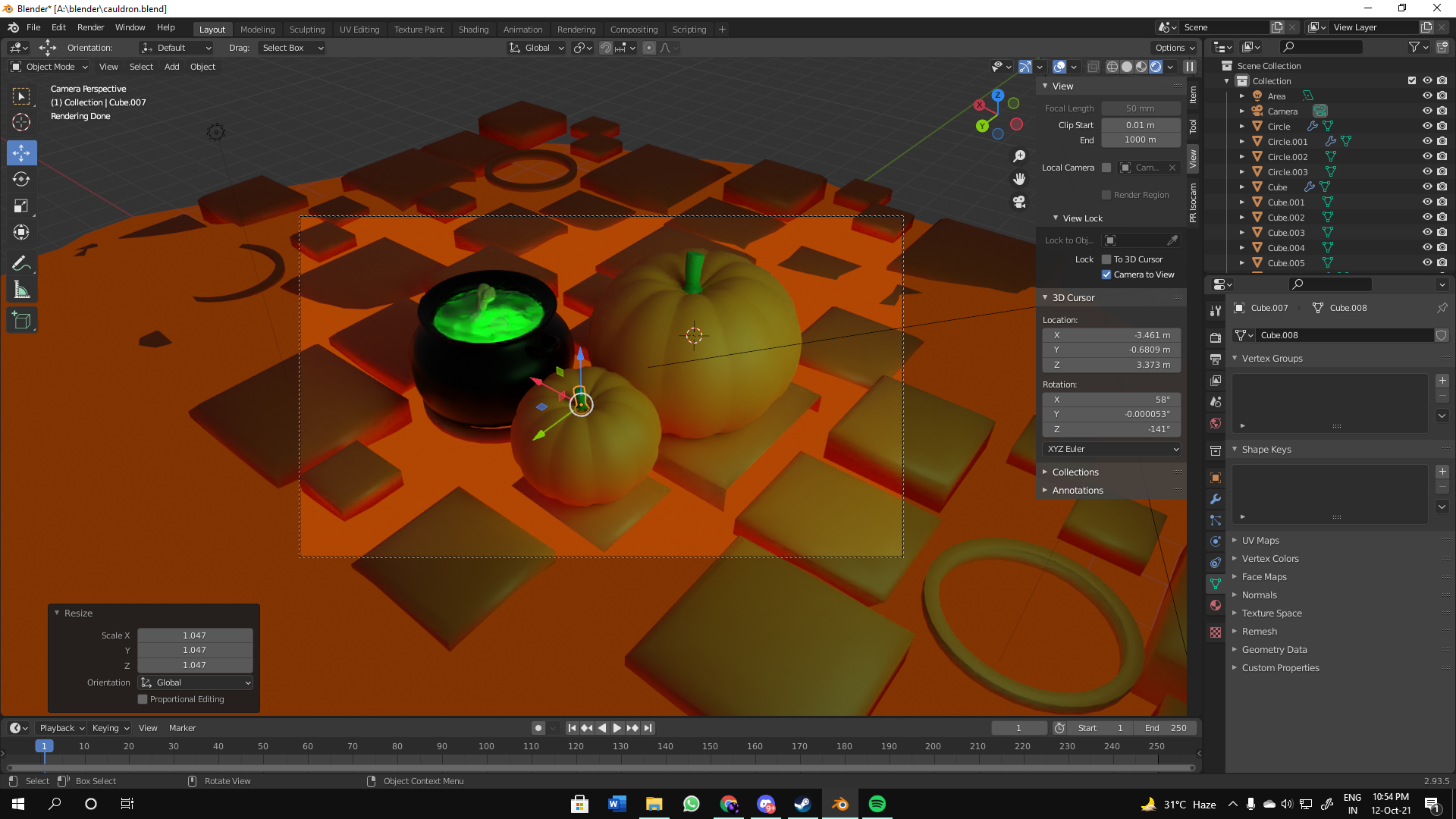The width and height of the screenshot is (1456, 819).
Task: Play animation forward in timeline
Action: (x=617, y=728)
